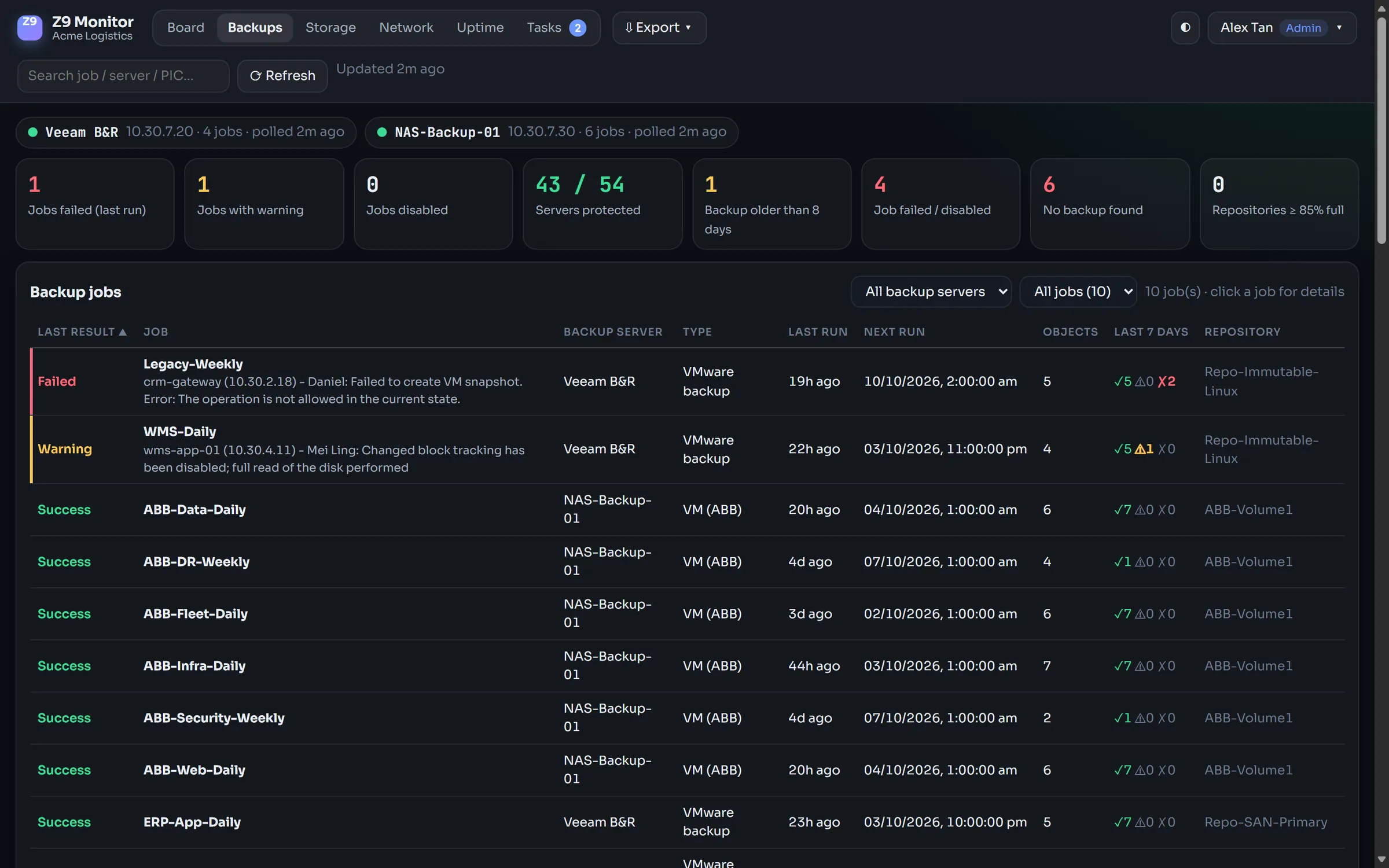This screenshot has width=1389, height=868.
Task: Open the Backup older than 8 days card
Action: [771, 204]
